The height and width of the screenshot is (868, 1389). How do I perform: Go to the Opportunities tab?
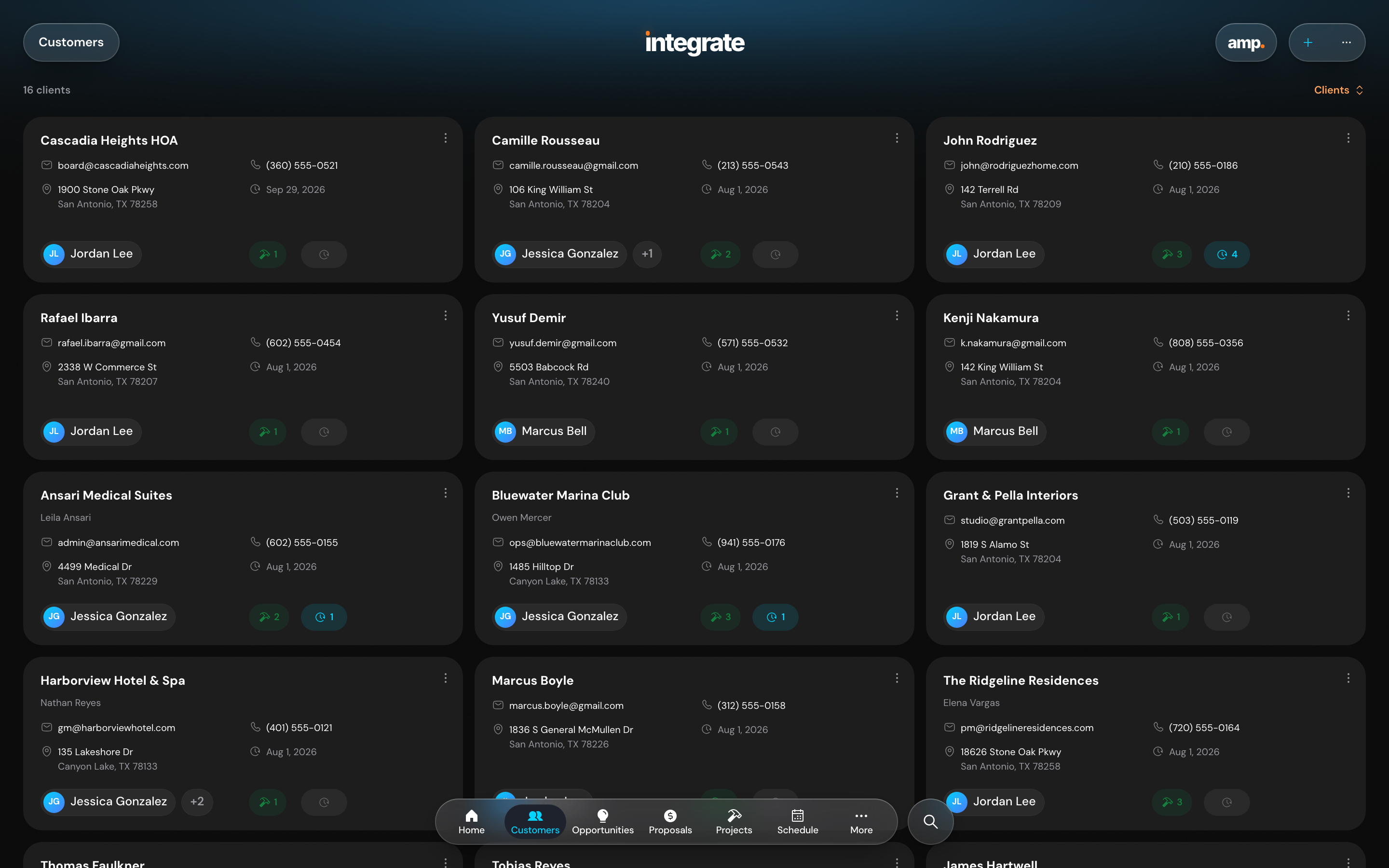(603, 822)
